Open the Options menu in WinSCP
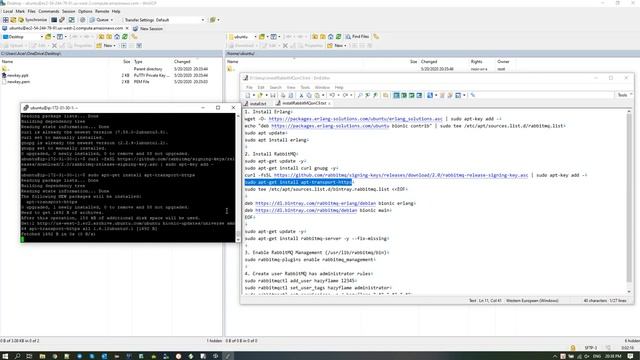Image resolution: width=640 pixels, height=360 pixels. tap(85, 11)
